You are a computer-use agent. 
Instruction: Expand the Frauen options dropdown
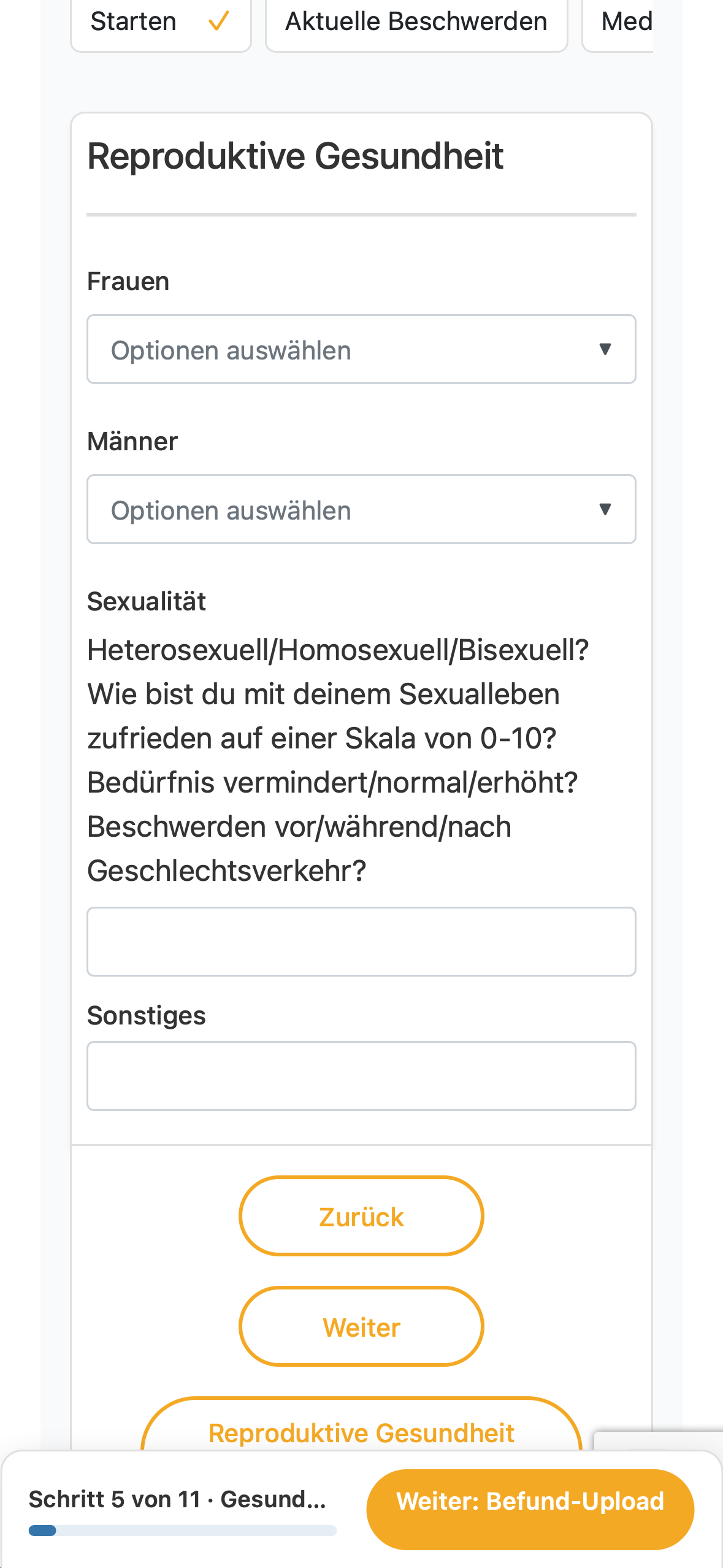pos(361,350)
